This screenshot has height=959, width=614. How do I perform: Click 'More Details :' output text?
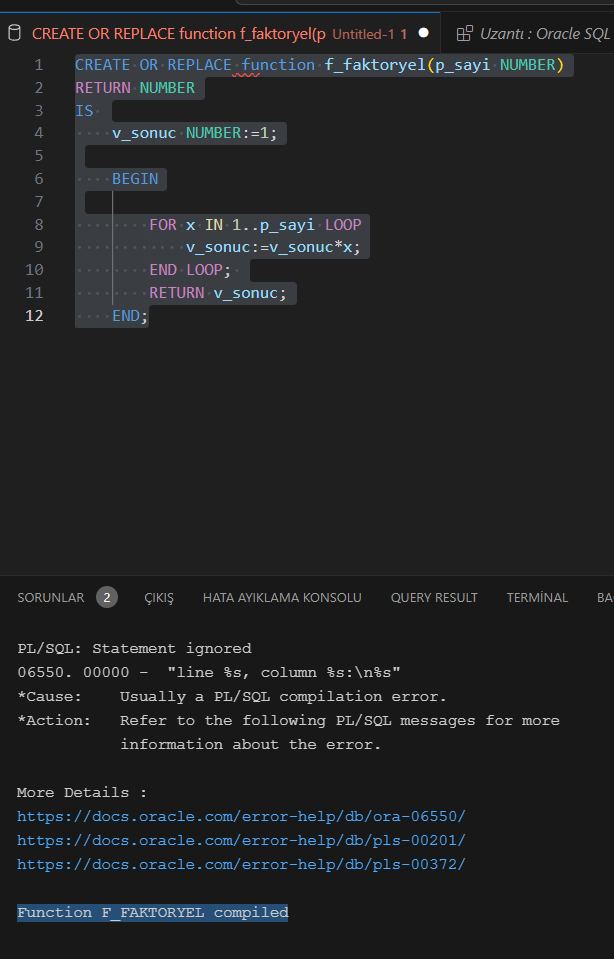click(82, 793)
